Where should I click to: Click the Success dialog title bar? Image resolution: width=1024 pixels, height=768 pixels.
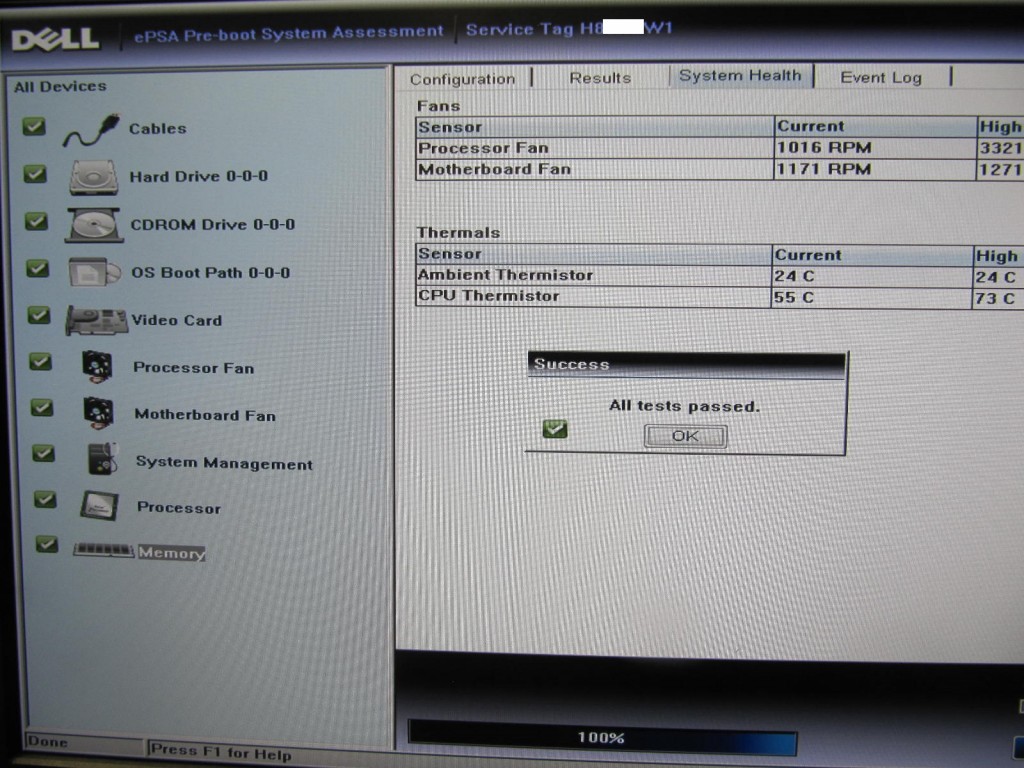(686, 364)
